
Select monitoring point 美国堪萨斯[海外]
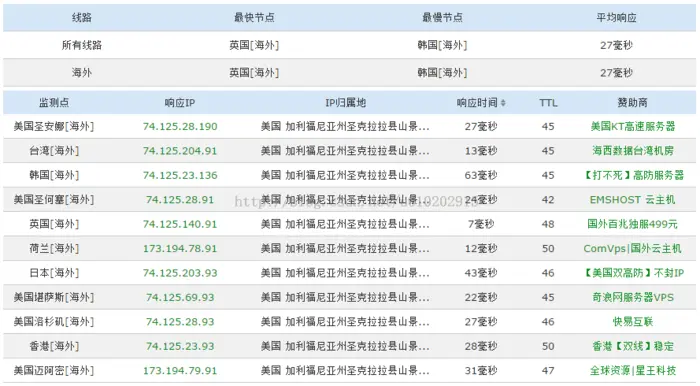pos(54,297)
